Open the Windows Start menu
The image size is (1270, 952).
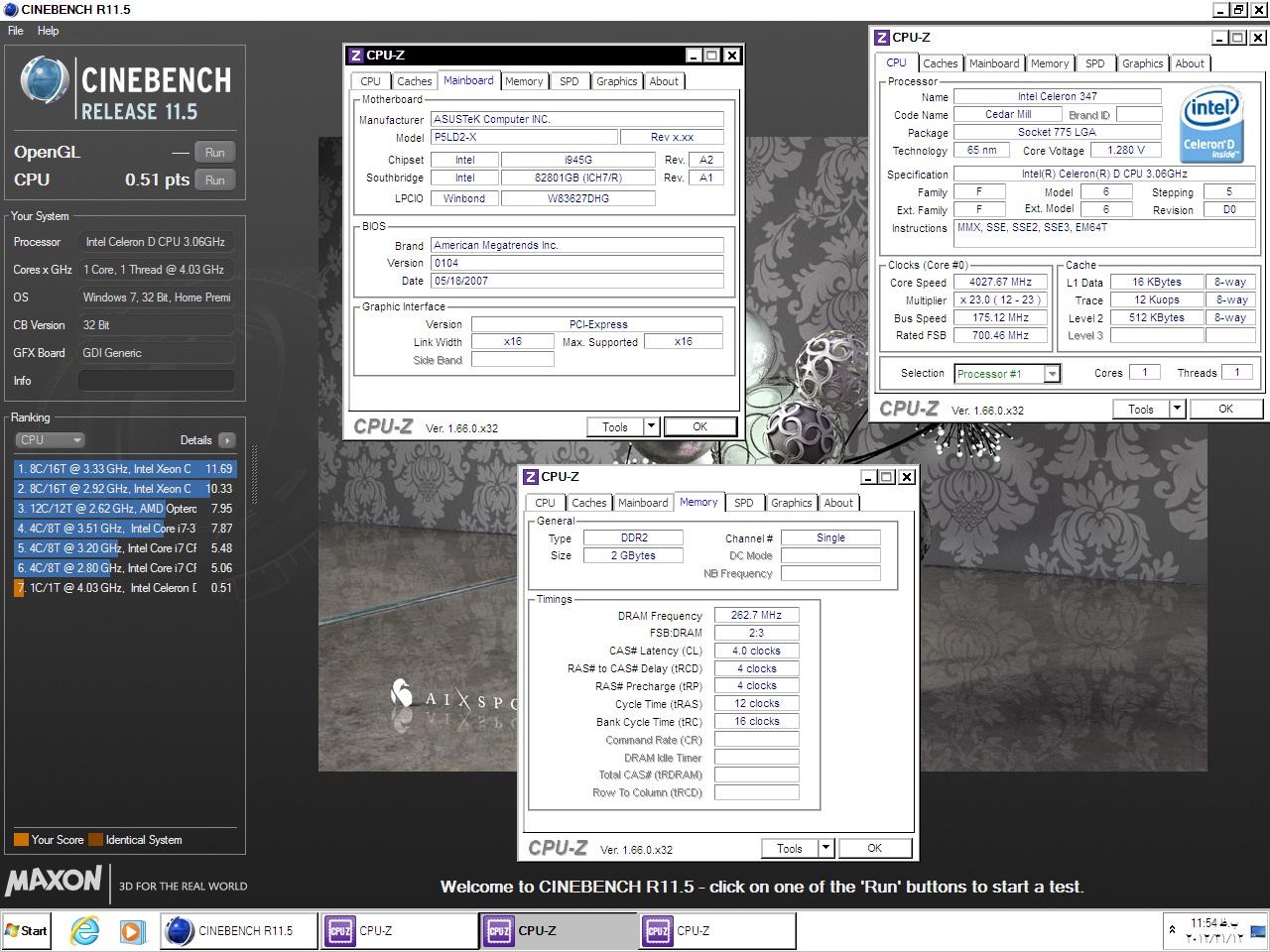click(27, 930)
